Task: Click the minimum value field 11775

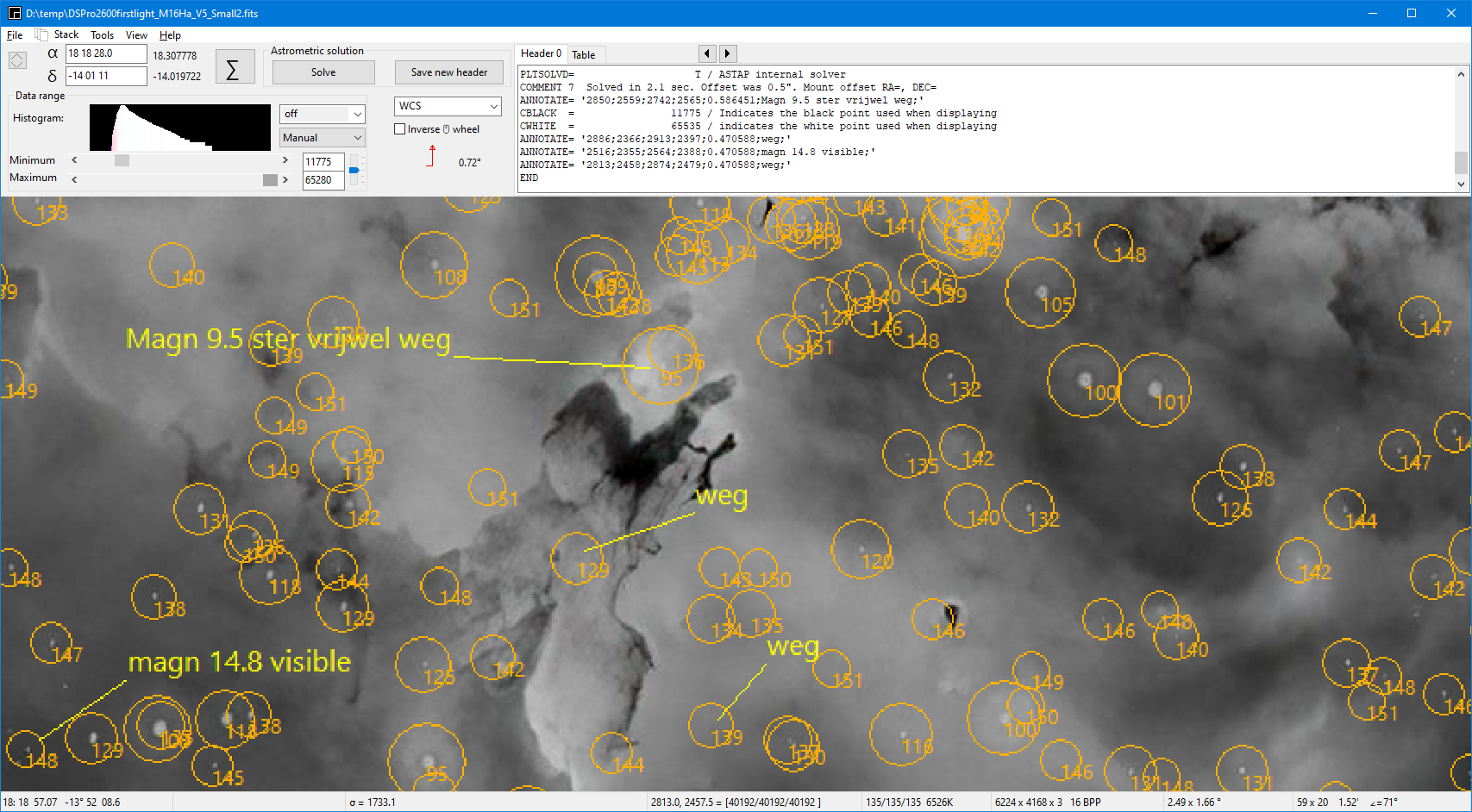Action: click(323, 161)
